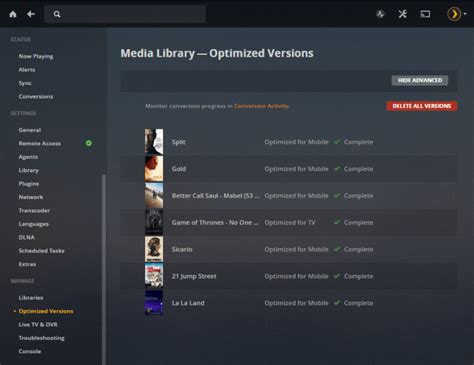This screenshot has height=365, width=474.
Task: Go to the Plex home icon
Action: coord(13,14)
